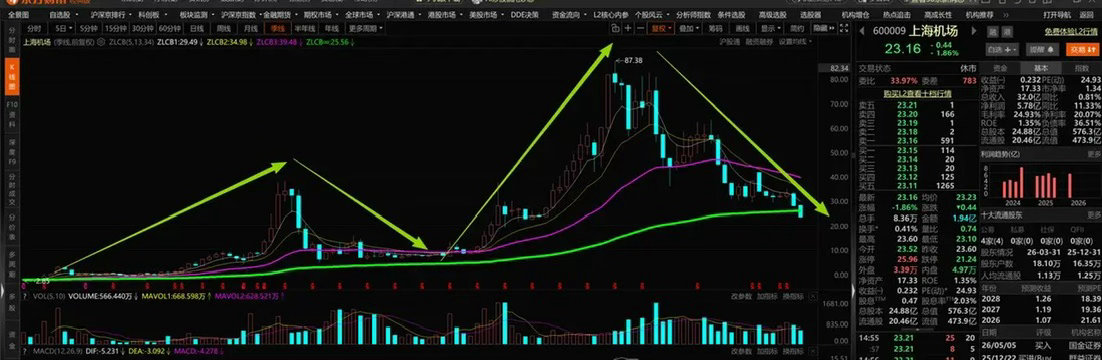This screenshot has height=360, width=1102.
Task: Open 自选+ dropdown button
Action: tap(1002, 49)
